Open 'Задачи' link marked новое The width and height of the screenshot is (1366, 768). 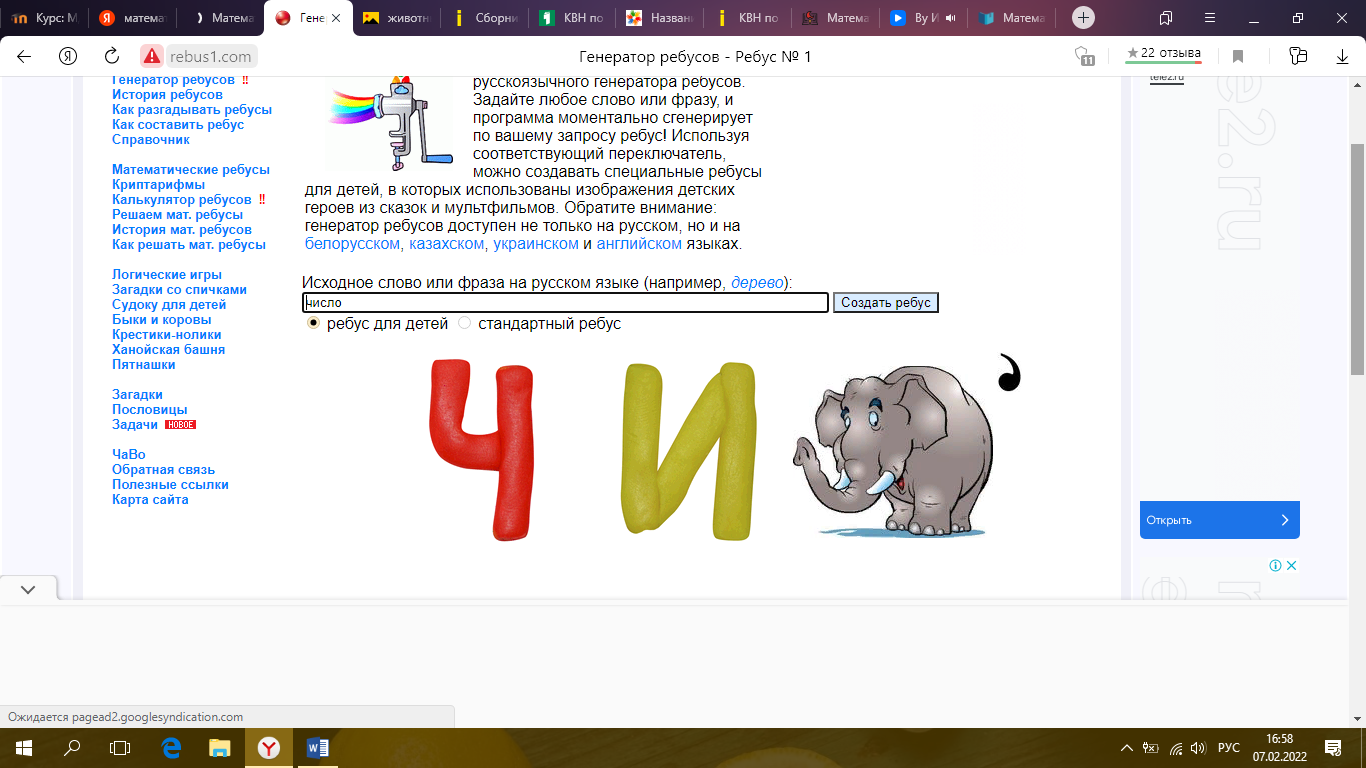coord(135,425)
